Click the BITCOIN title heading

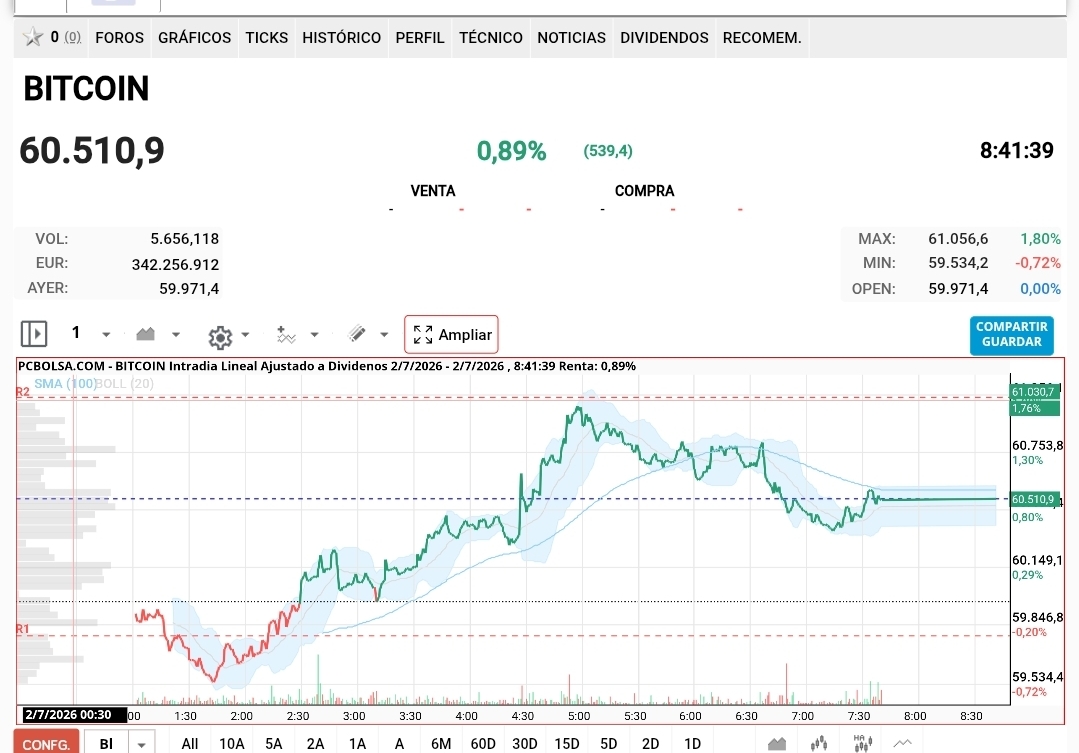coord(86,89)
